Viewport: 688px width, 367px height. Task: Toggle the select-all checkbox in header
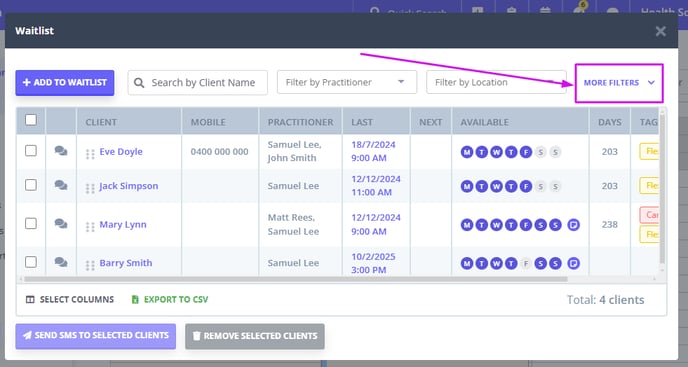pos(31,120)
